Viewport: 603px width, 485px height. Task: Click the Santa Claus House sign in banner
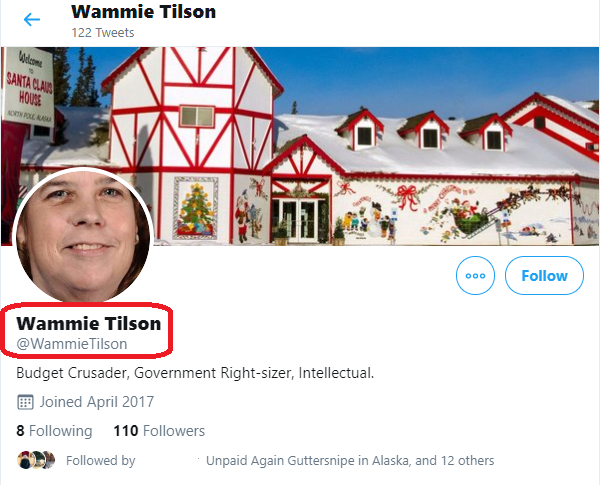pos(28,87)
